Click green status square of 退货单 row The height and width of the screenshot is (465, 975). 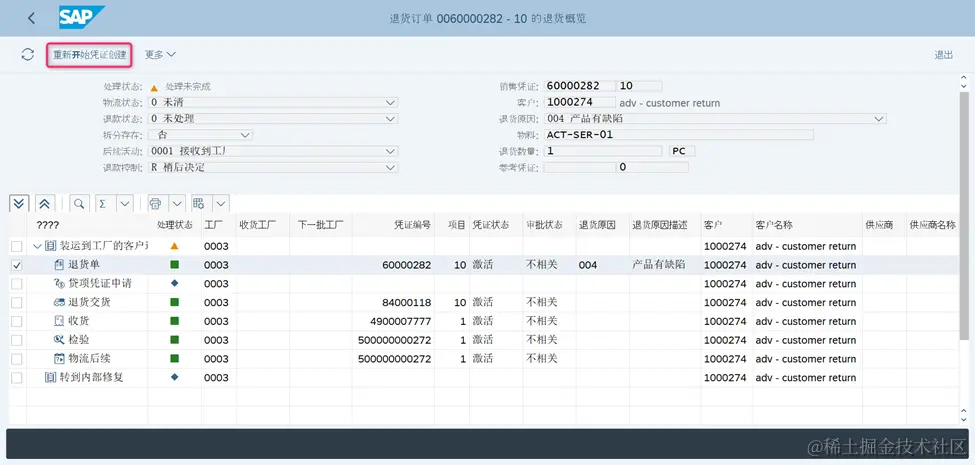click(x=174, y=265)
